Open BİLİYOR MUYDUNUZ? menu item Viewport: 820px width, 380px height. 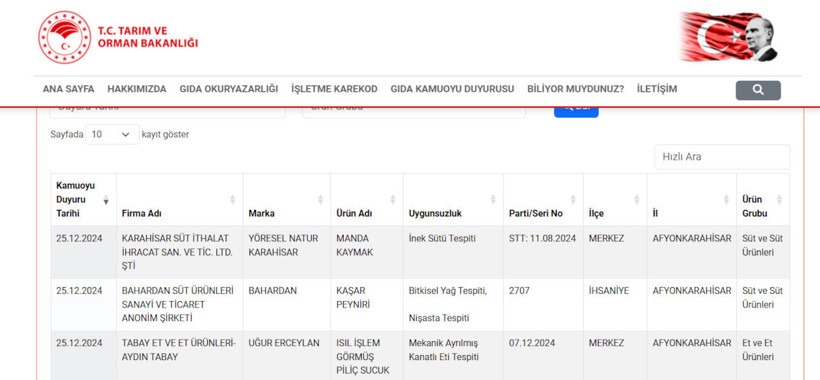pyautogui.click(x=576, y=89)
